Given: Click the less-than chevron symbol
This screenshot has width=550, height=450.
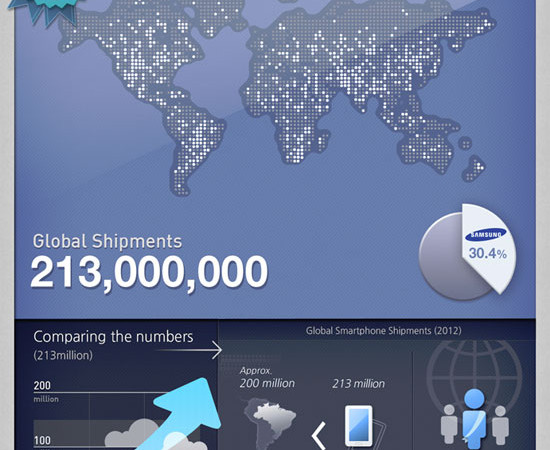Looking at the screenshot, I should pyautogui.click(x=318, y=436).
